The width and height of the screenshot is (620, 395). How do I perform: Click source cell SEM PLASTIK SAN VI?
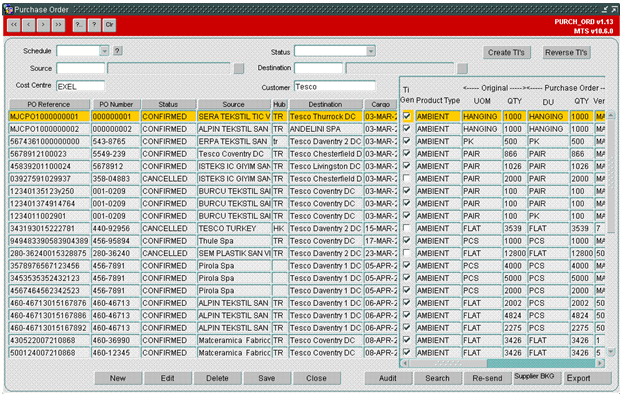point(234,253)
